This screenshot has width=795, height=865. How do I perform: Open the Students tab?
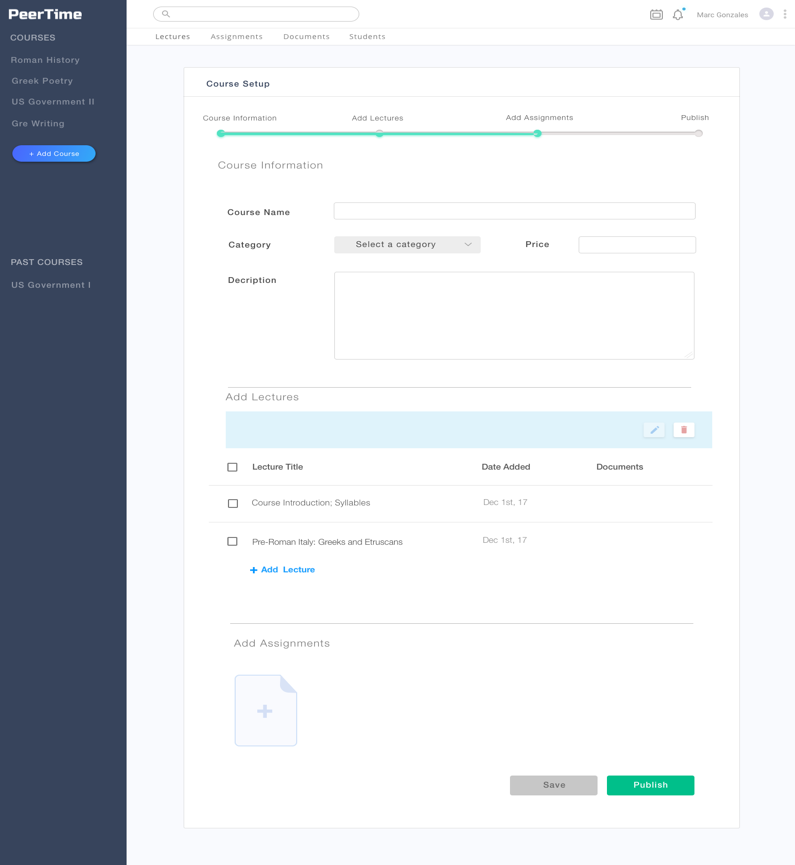pyautogui.click(x=367, y=37)
